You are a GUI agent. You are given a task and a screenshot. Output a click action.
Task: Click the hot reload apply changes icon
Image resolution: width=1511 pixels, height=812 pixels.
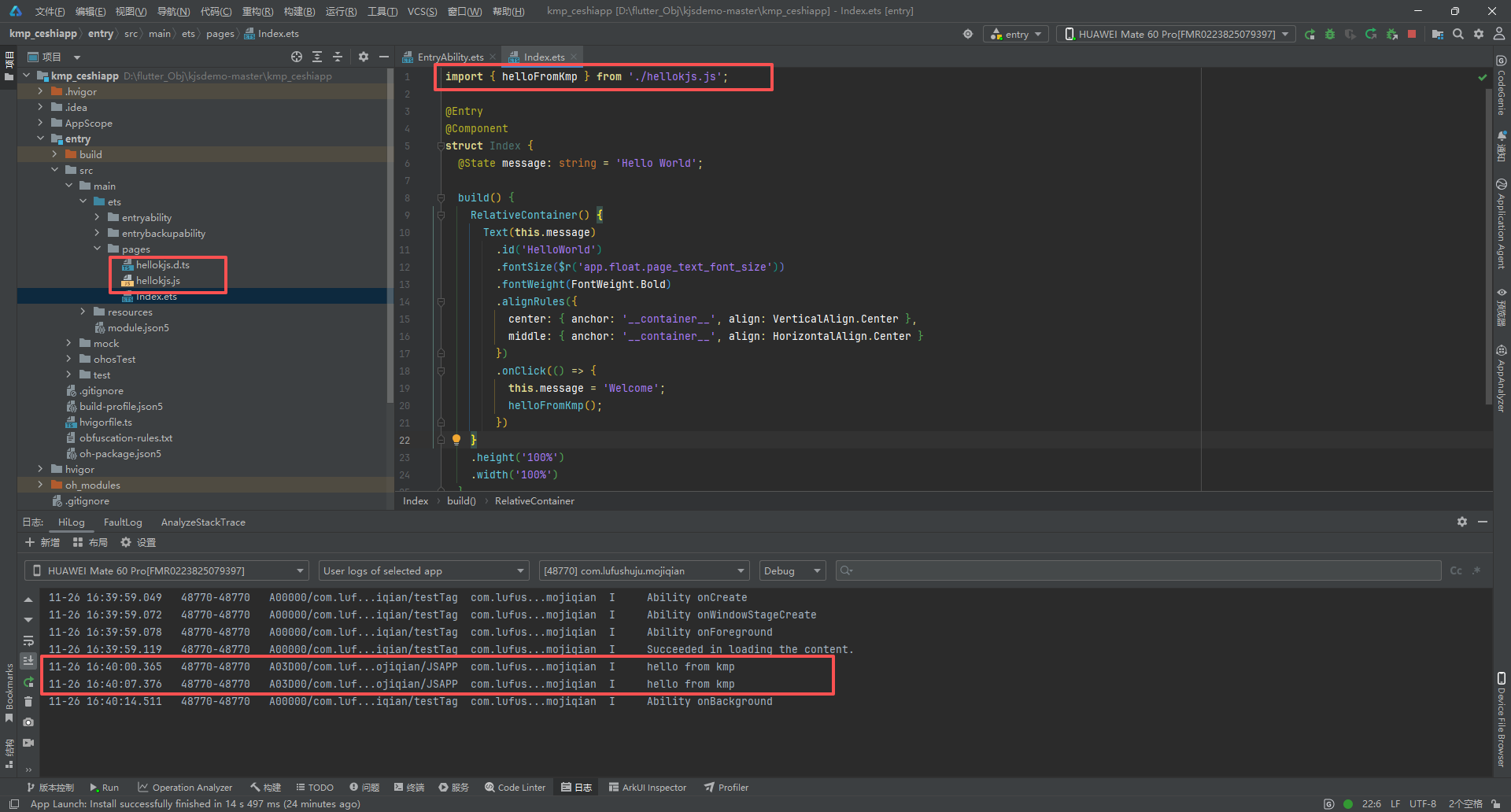[x=1371, y=34]
